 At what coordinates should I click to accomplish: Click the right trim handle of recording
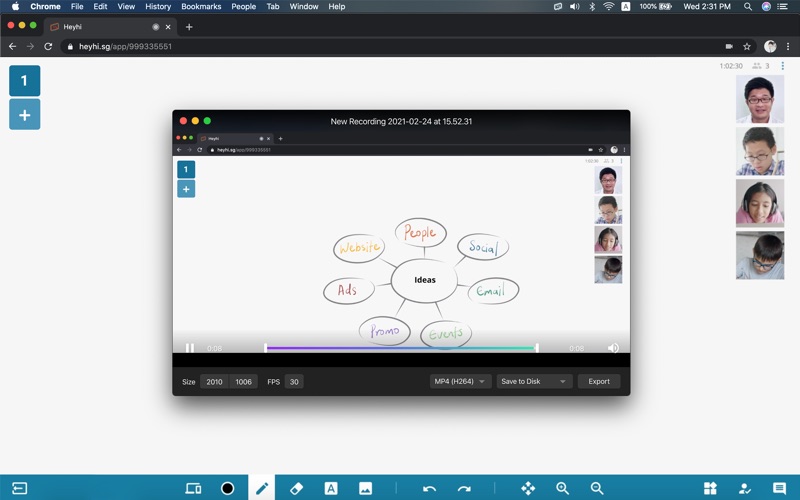(x=537, y=348)
